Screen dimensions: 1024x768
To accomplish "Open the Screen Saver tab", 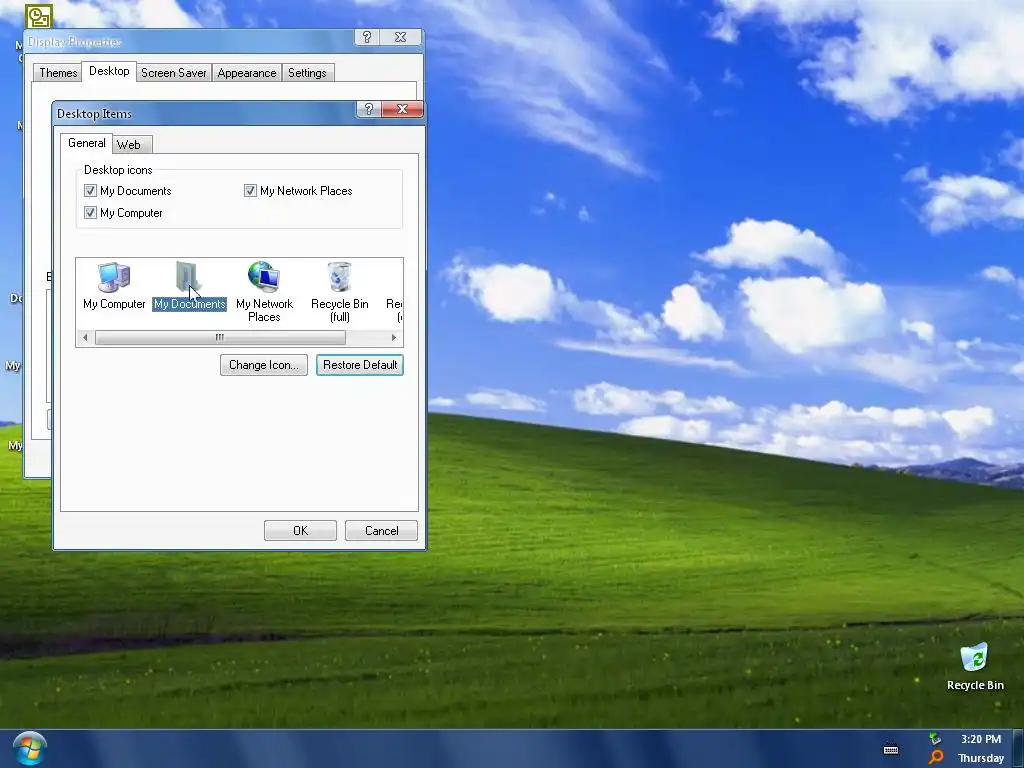I will pos(174,72).
